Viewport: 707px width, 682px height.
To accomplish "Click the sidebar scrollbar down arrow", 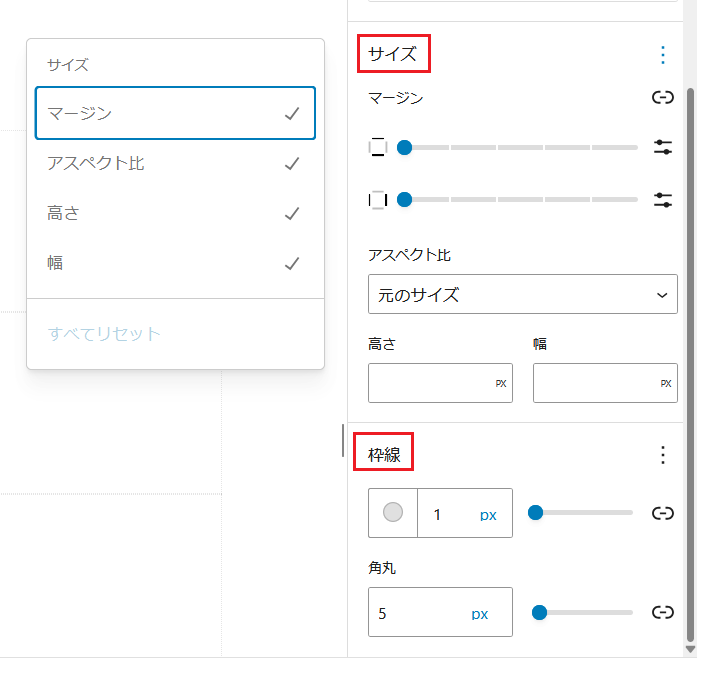I will coord(690,649).
